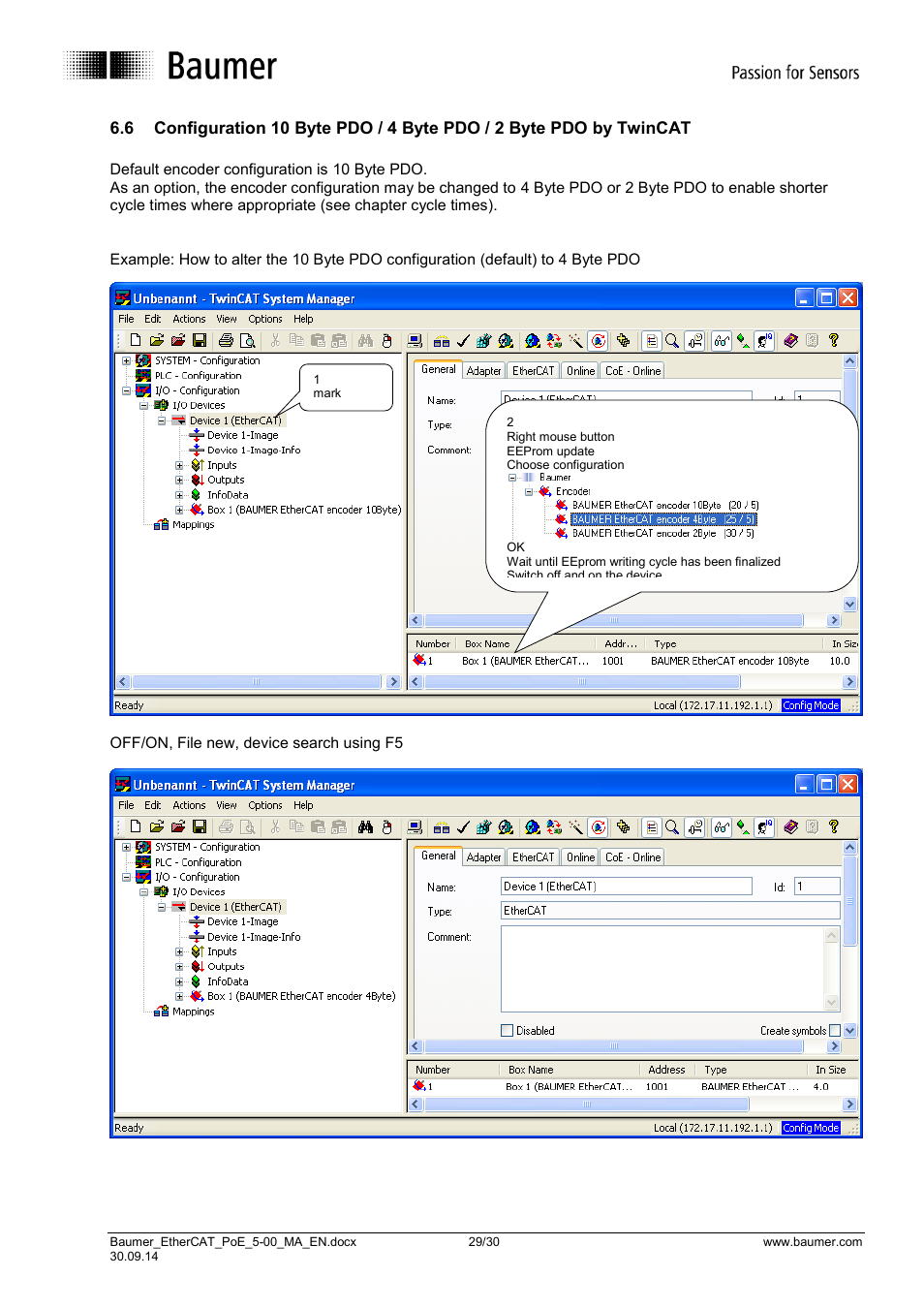This screenshot has width=924, height=1308.
Task: Click 'Address' column header in the 4Byte-encoder window
Action: [x=668, y=1070]
